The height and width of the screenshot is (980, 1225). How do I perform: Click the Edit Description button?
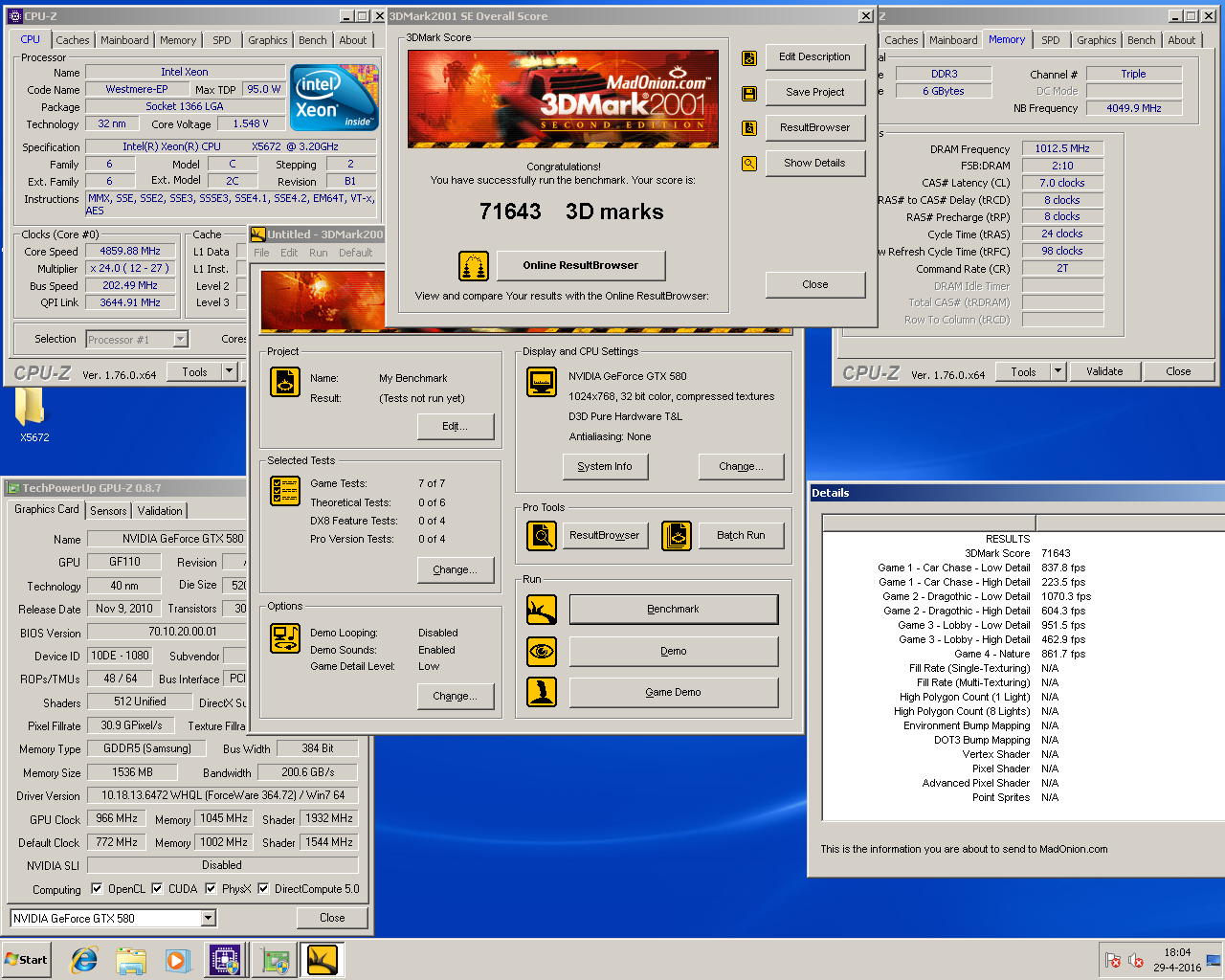[x=814, y=57]
